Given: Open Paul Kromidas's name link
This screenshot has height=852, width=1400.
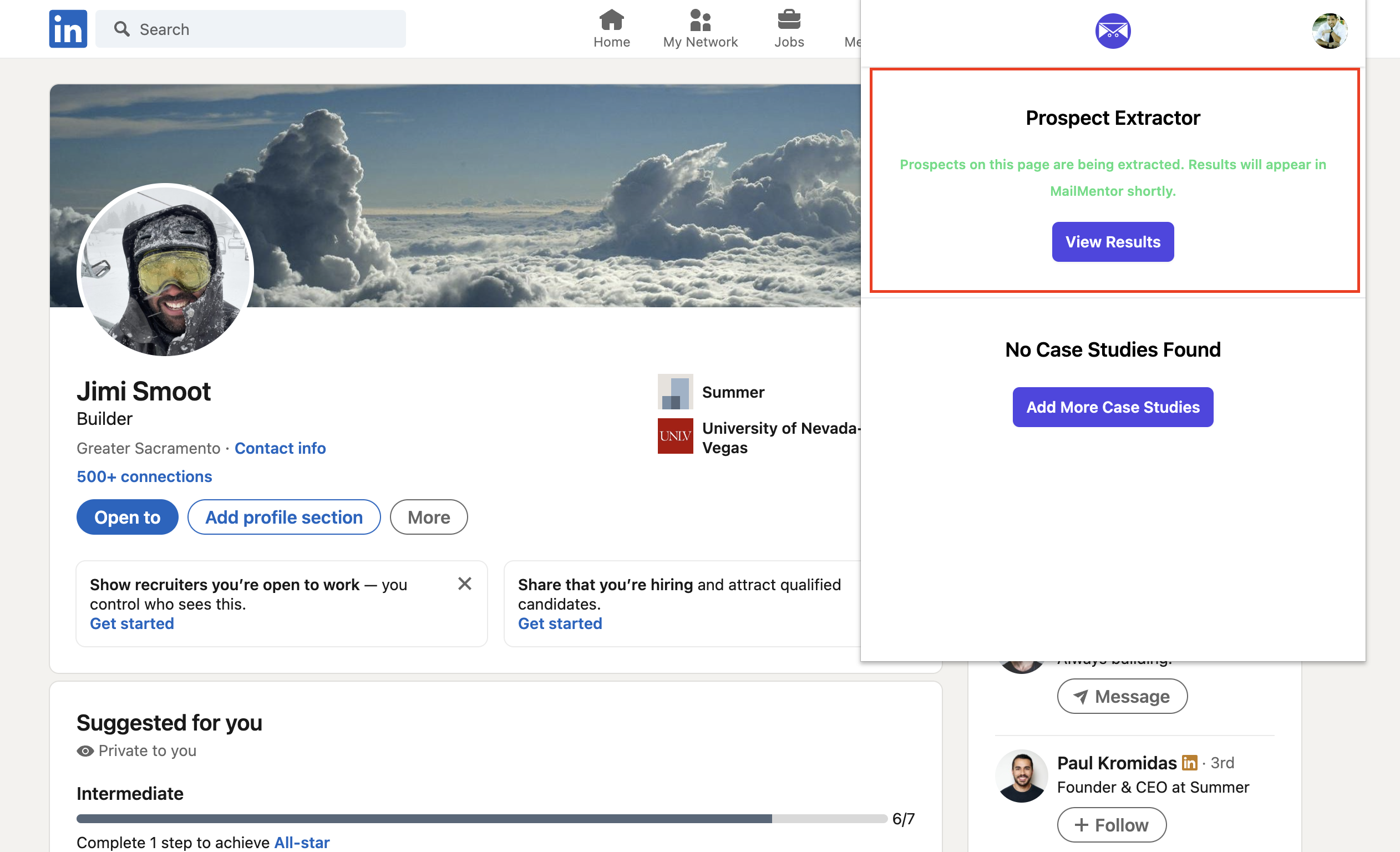Looking at the screenshot, I should 1117,763.
